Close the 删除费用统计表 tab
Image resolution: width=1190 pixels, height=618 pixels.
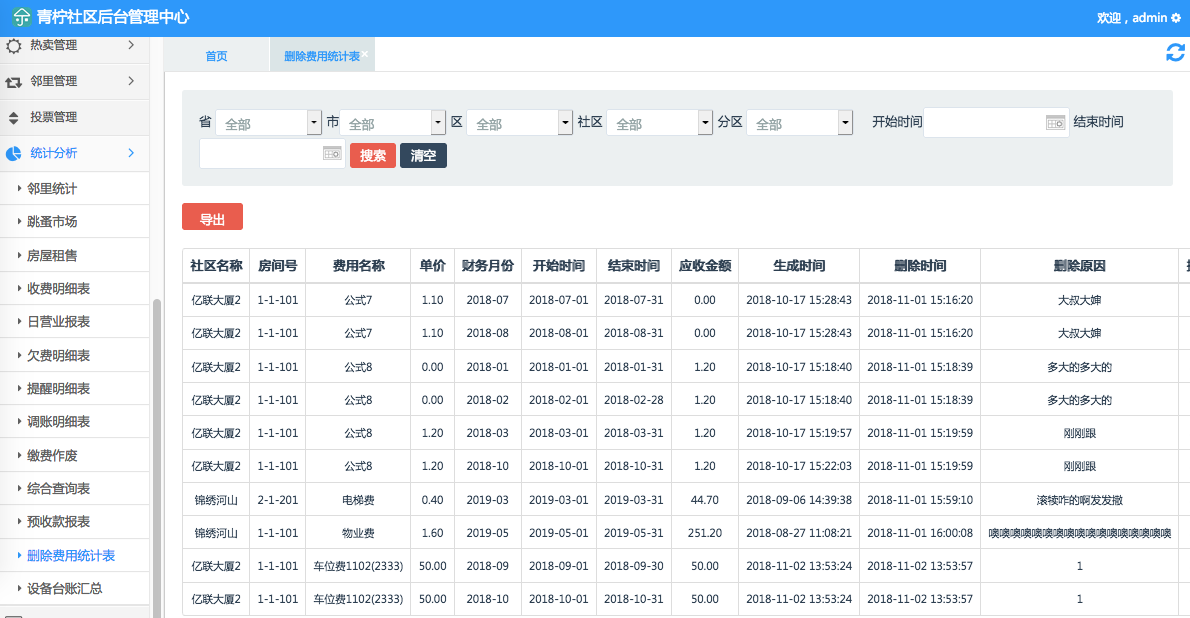coord(364,53)
